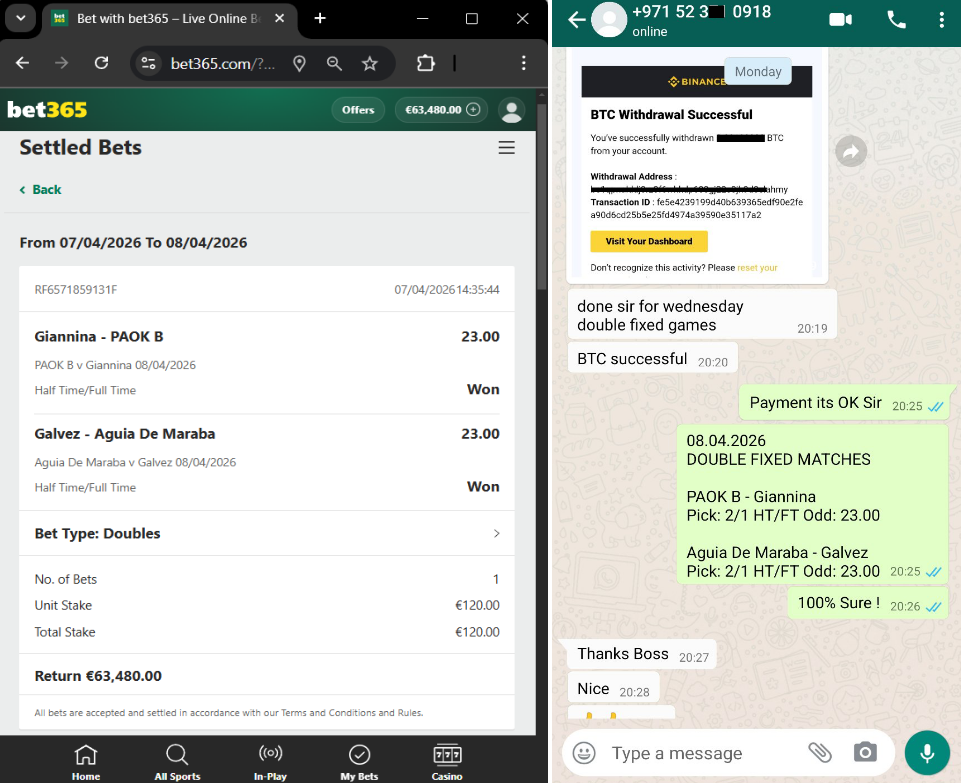
Task: Click the Back link
Action: coord(41,190)
